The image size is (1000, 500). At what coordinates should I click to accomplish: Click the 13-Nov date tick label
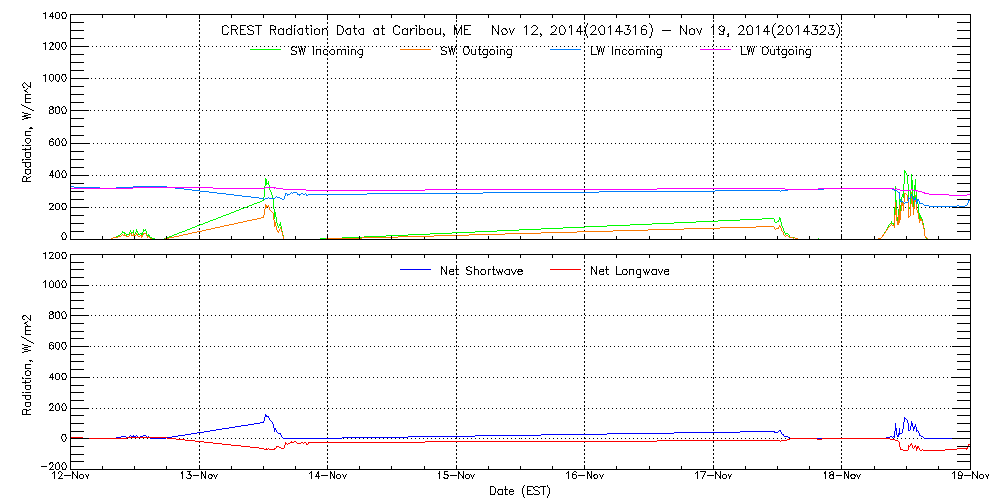(x=200, y=476)
